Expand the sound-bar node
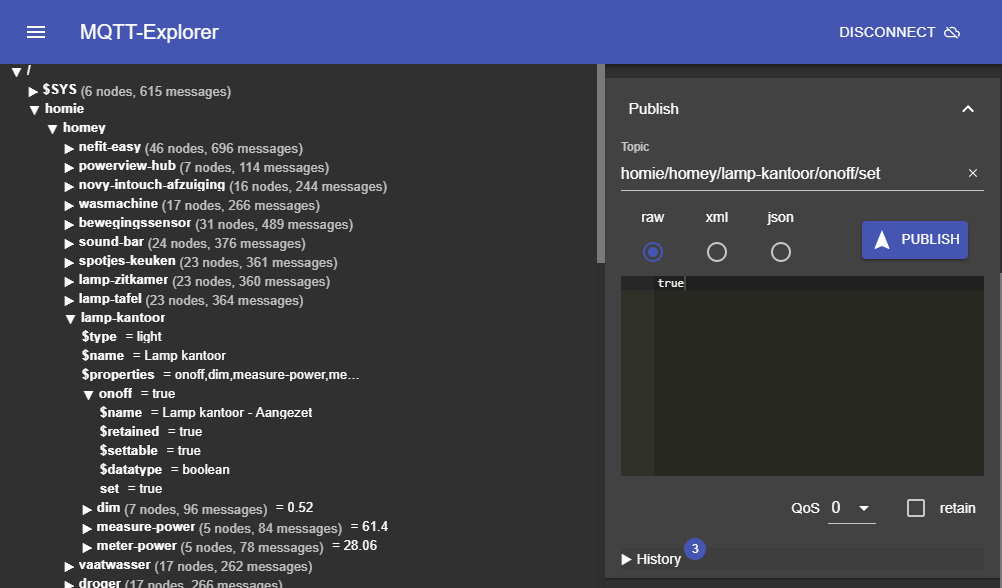This screenshot has width=1002, height=588. 69,244
